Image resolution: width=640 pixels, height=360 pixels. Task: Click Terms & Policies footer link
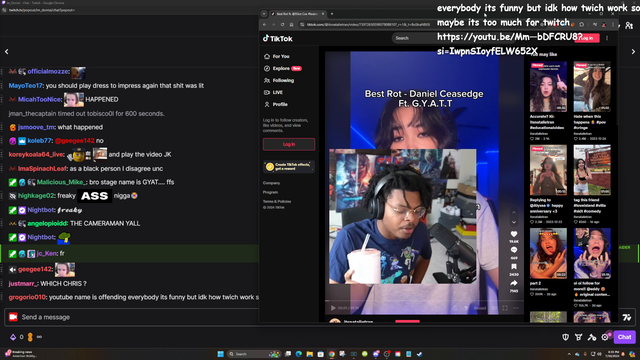click(277, 202)
